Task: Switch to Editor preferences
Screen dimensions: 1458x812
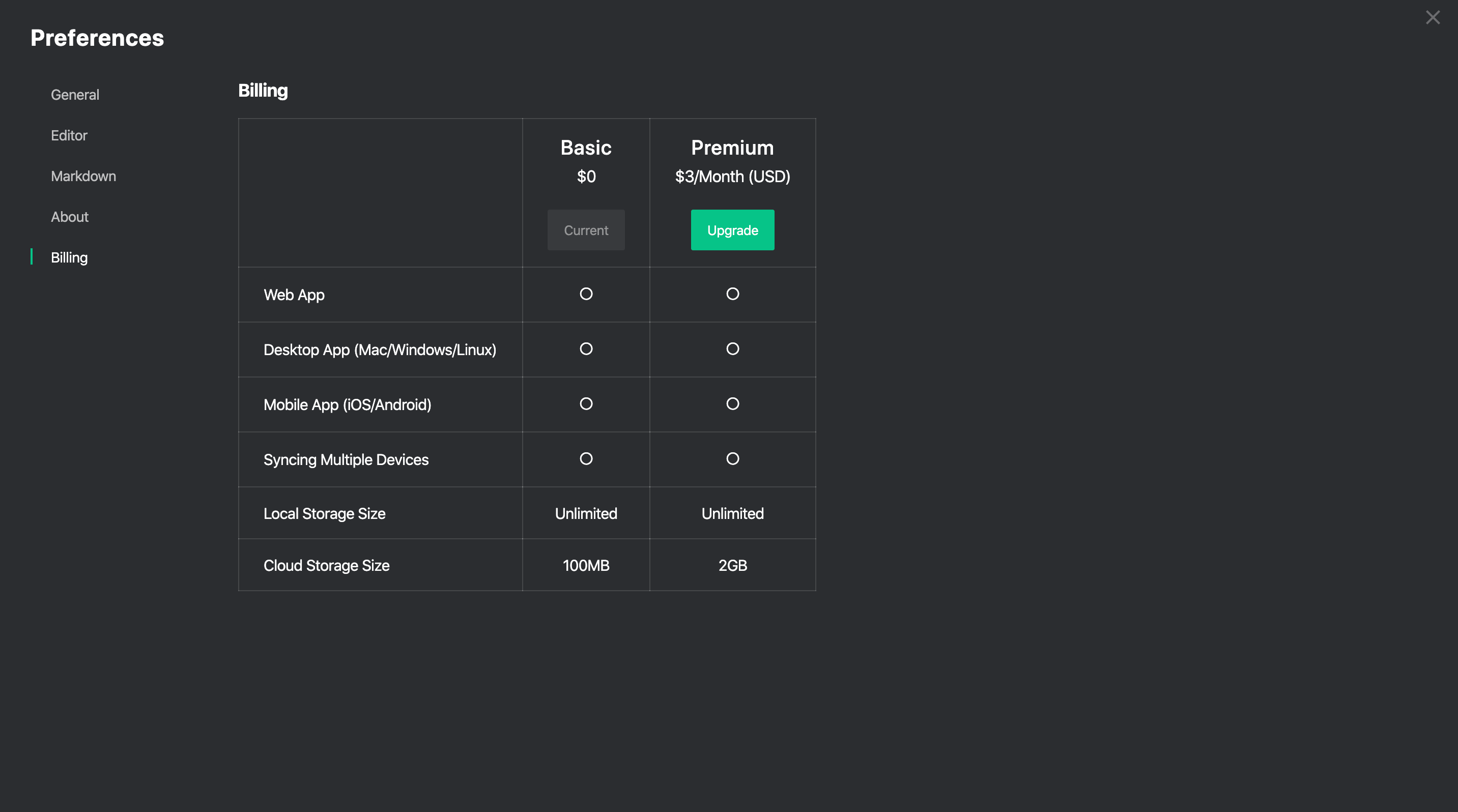Action: tap(69, 135)
